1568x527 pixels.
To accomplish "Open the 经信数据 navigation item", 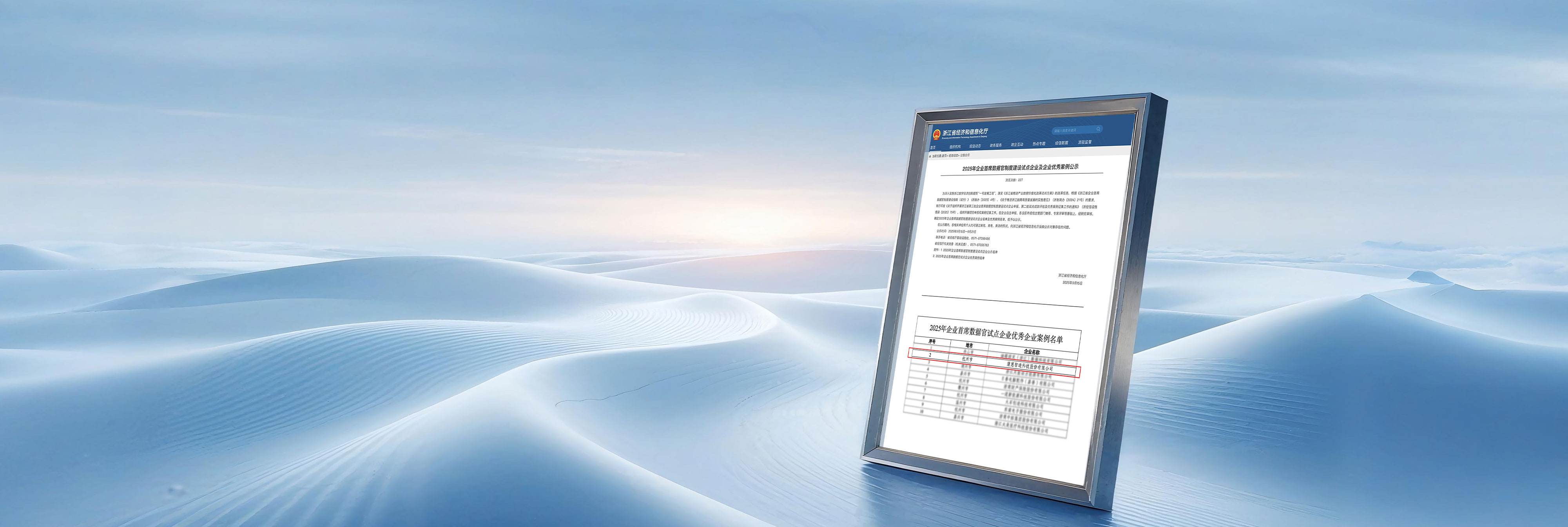I will [1062, 143].
